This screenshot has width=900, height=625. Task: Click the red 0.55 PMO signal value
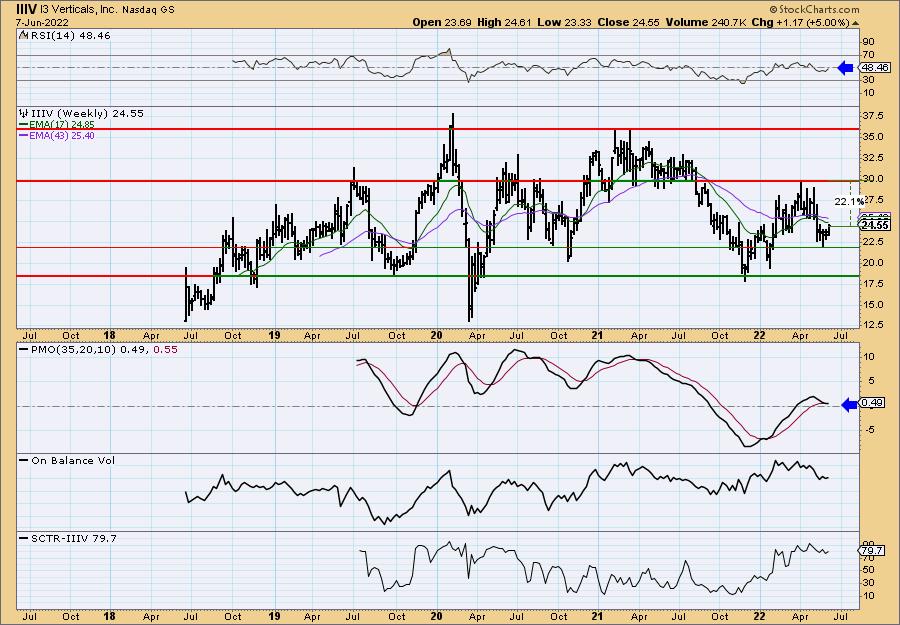point(165,349)
